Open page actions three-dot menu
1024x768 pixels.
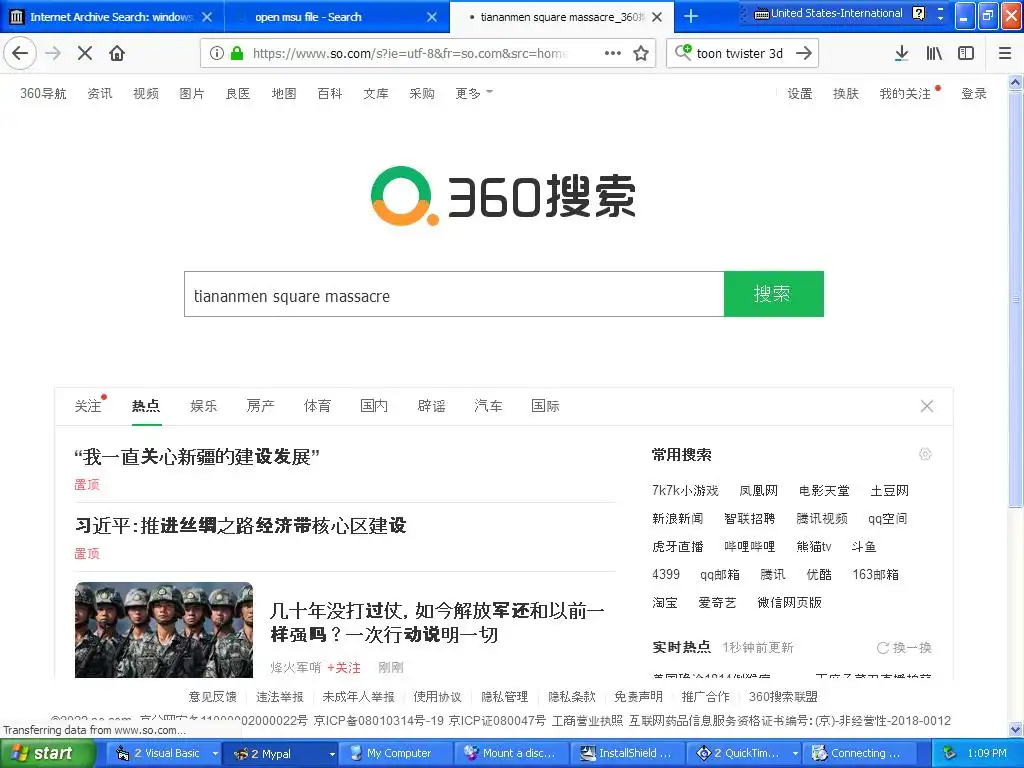pos(613,53)
